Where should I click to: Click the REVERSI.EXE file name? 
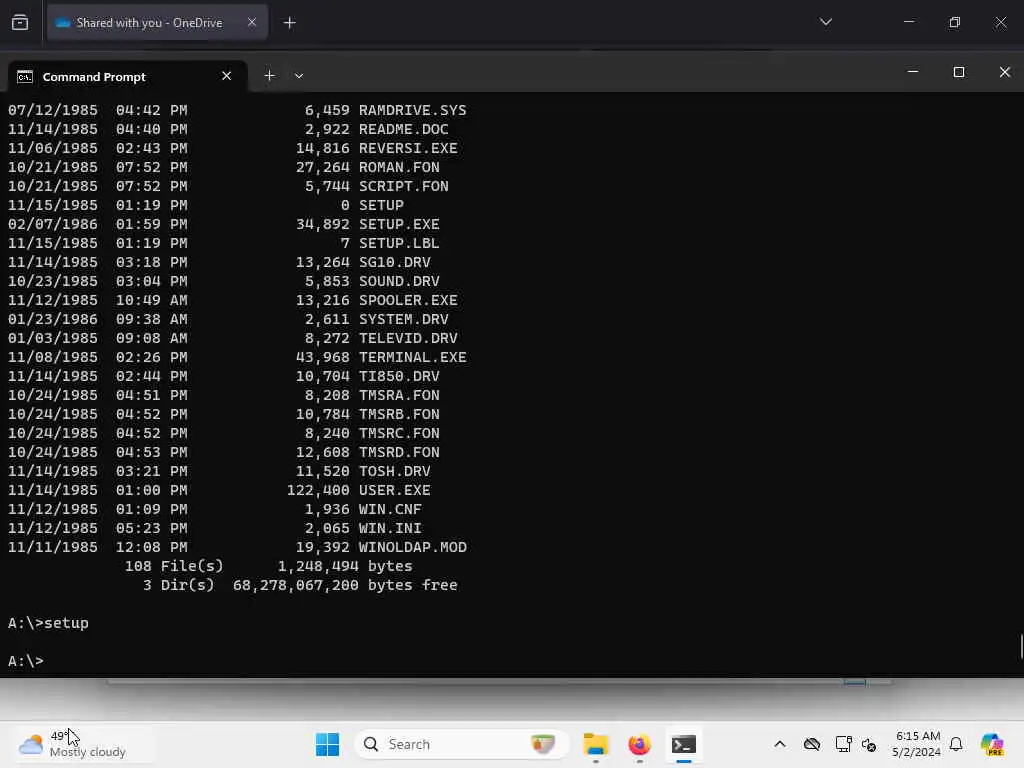(408, 148)
